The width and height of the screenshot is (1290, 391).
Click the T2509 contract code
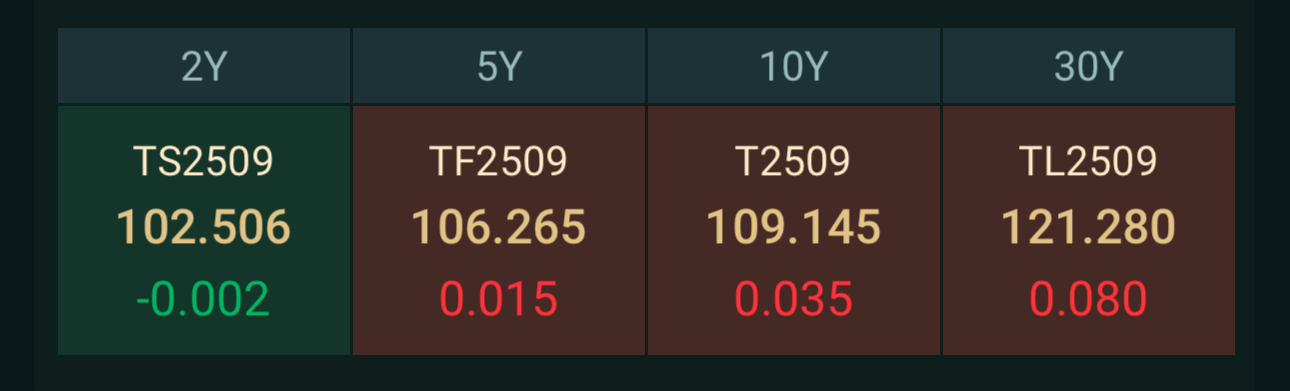pos(793,162)
